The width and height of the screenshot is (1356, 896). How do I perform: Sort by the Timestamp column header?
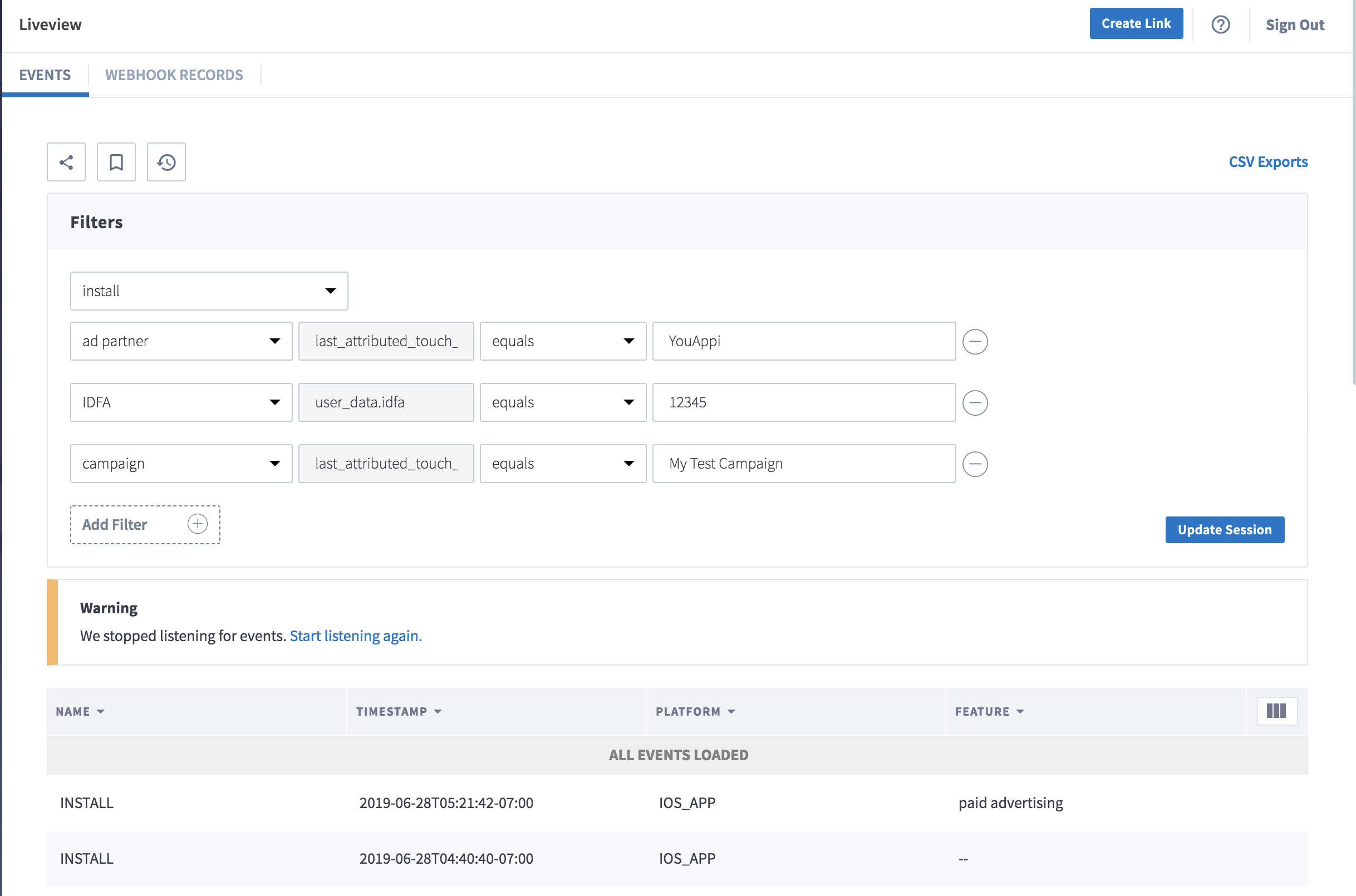[399, 711]
